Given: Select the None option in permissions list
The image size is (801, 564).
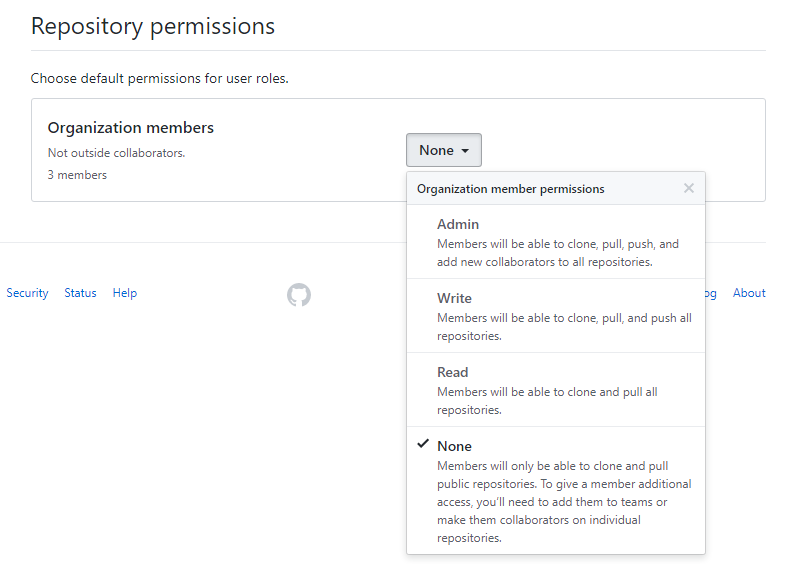Looking at the screenshot, I should (x=454, y=447).
